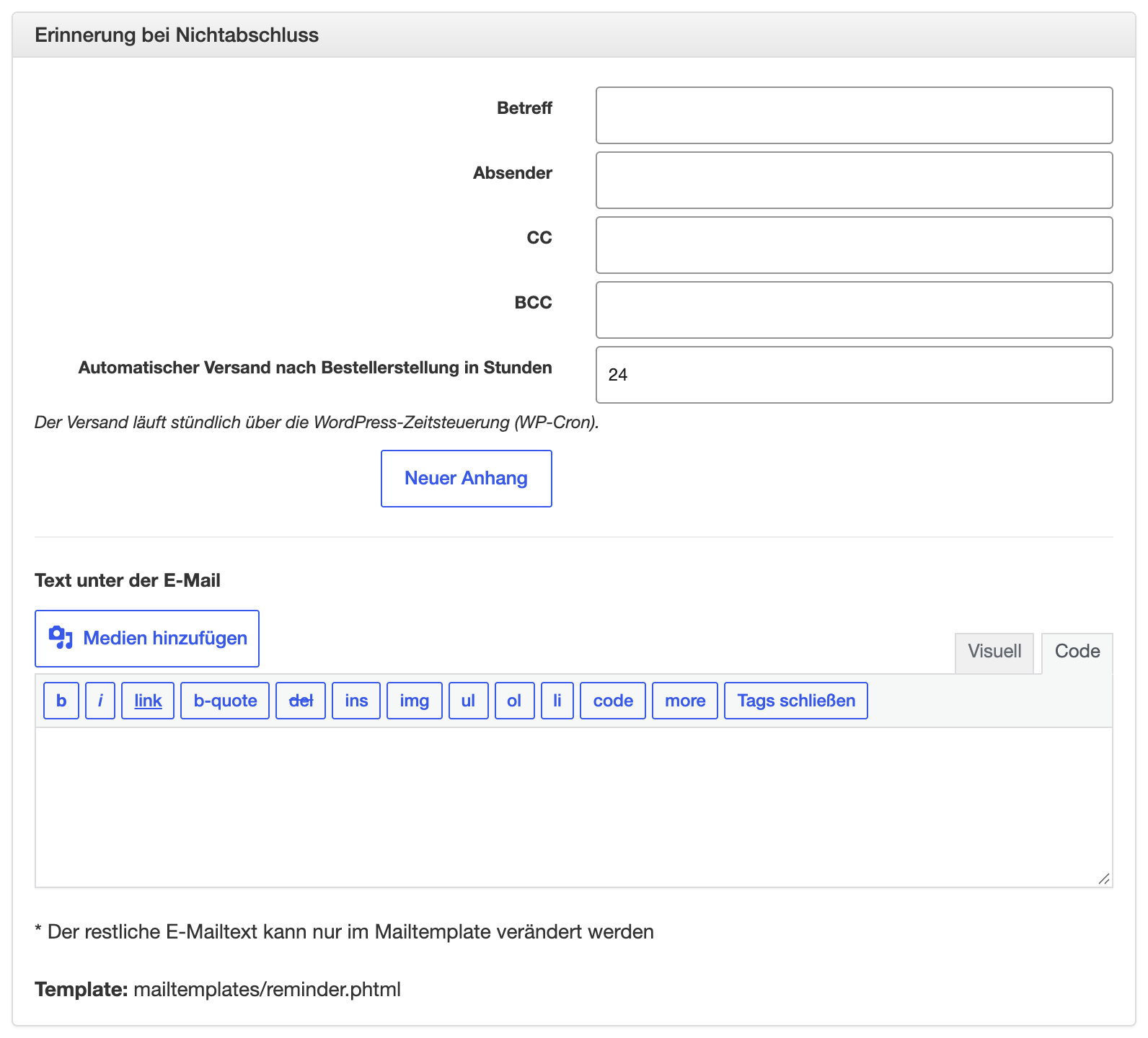
Task: Insert more tag with more button
Action: click(x=685, y=701)
